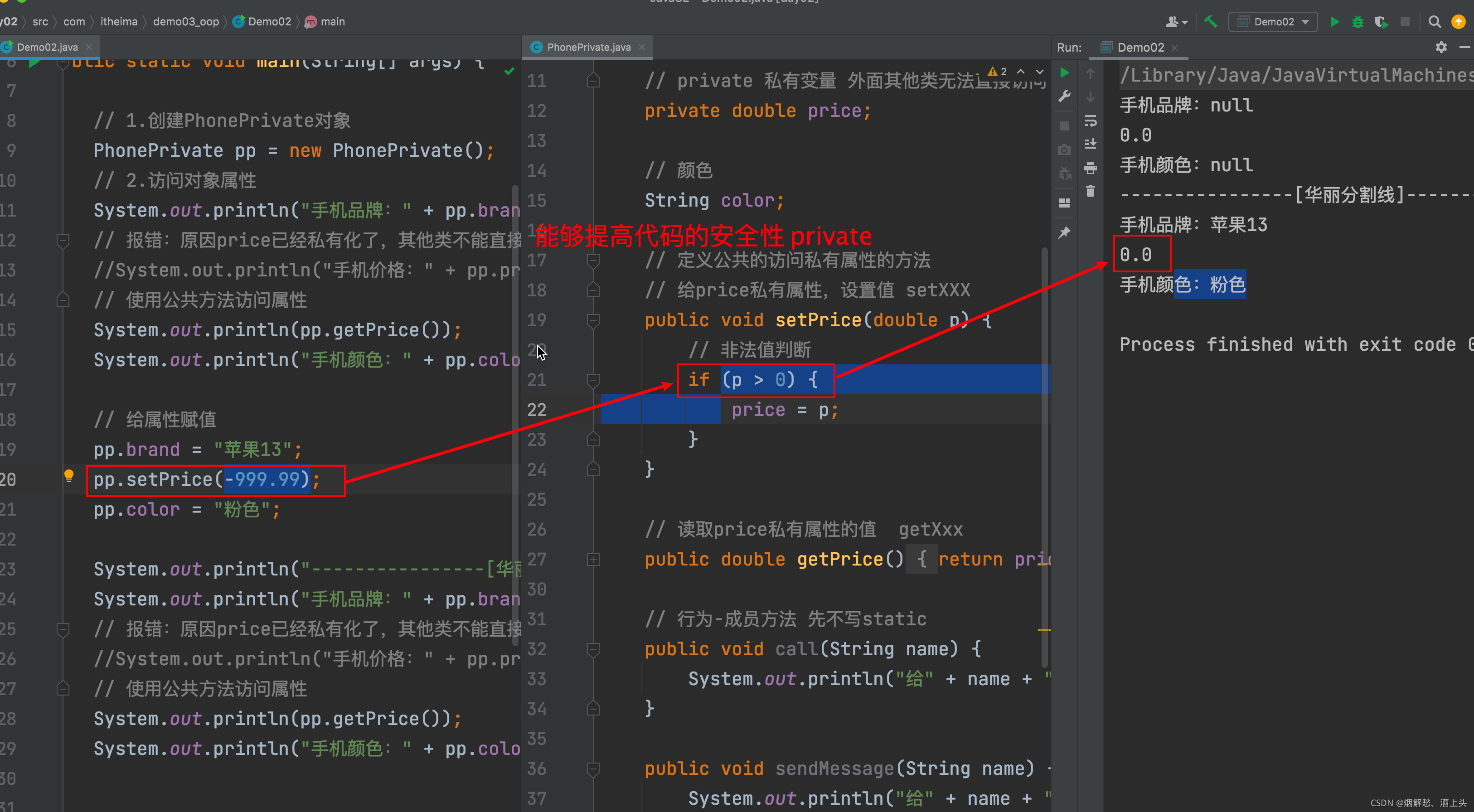Click the PhonePrivate editor vertical scrollbar
Screen dimensions: 1474x812
tap(1044, 458)
